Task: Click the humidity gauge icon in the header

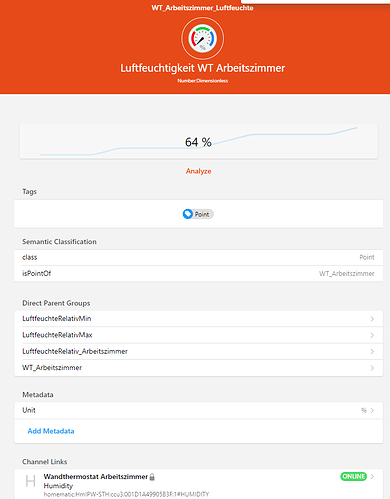Action: (x=203, y=39)
